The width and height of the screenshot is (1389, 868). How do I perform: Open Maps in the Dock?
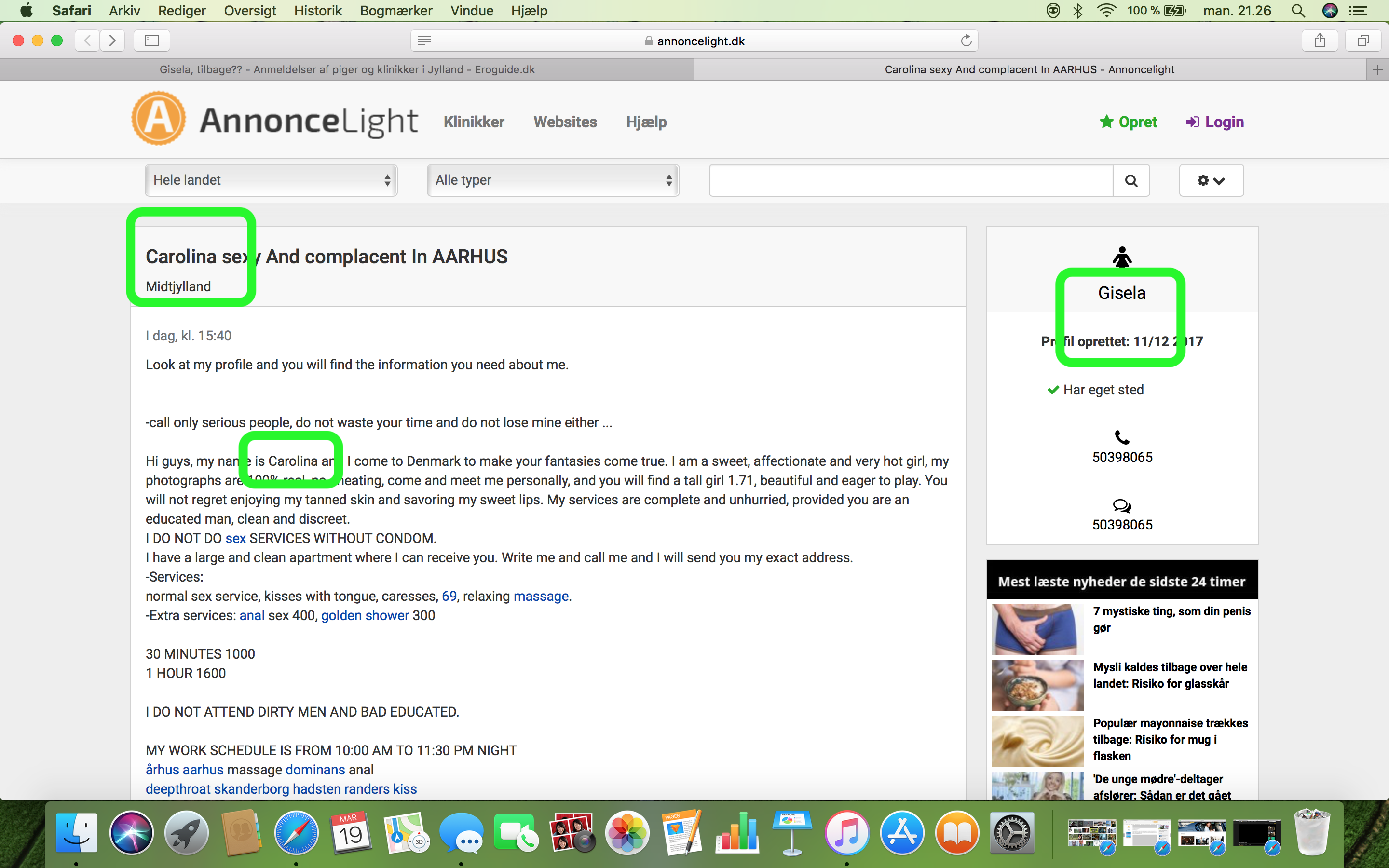coord(407,832)
